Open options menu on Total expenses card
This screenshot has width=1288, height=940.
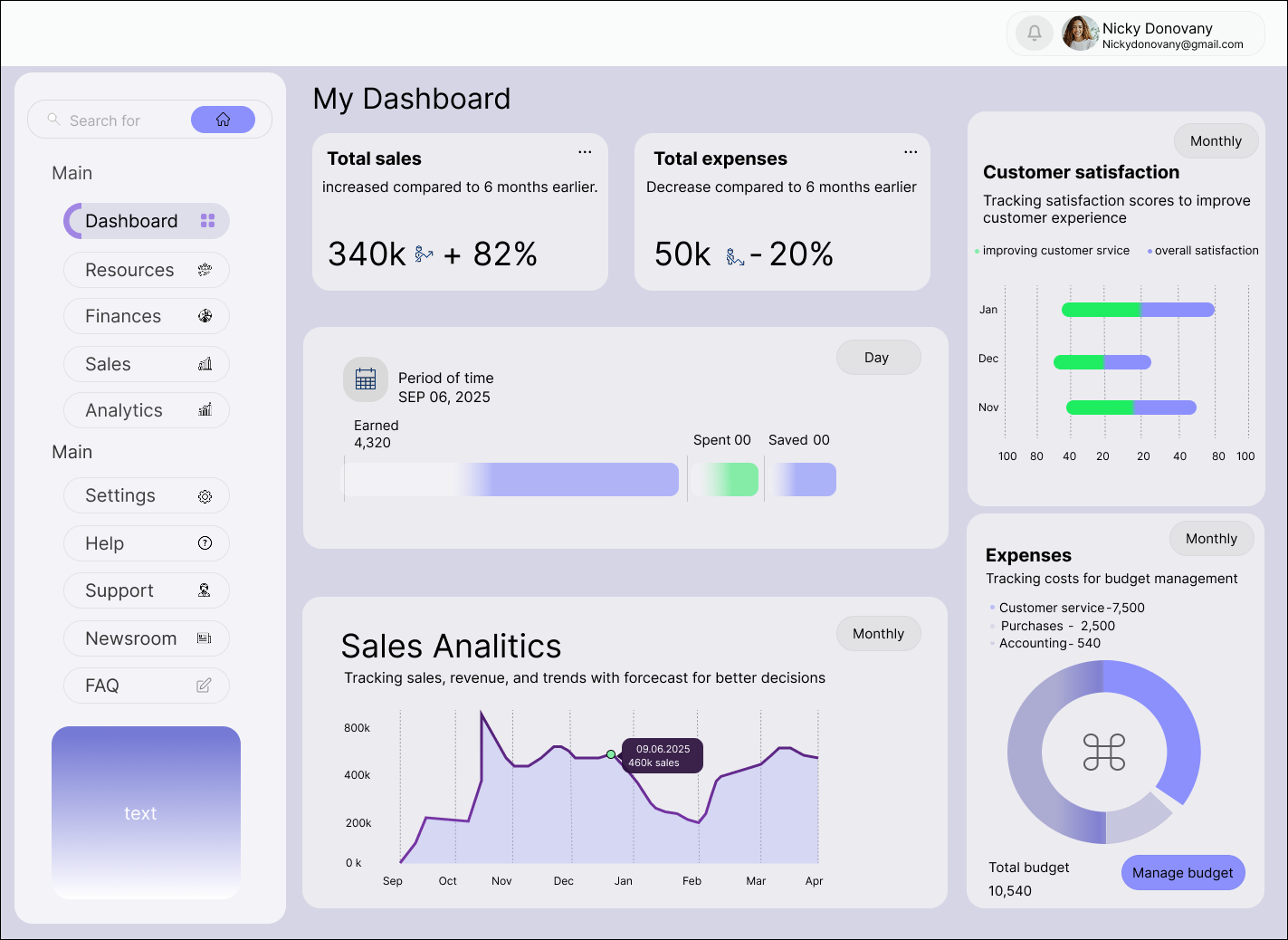[x=911, y=152]
